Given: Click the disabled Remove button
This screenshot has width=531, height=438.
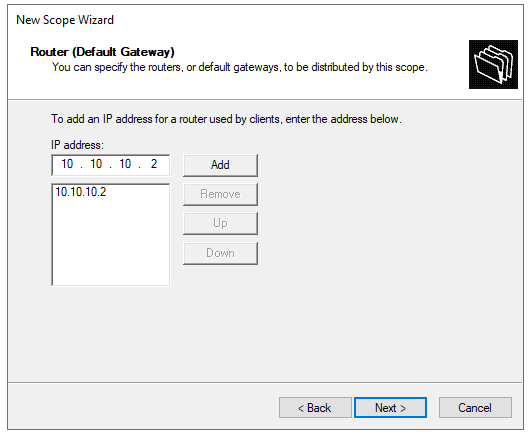Looking at the screenshot, I should tap(220, 194).
